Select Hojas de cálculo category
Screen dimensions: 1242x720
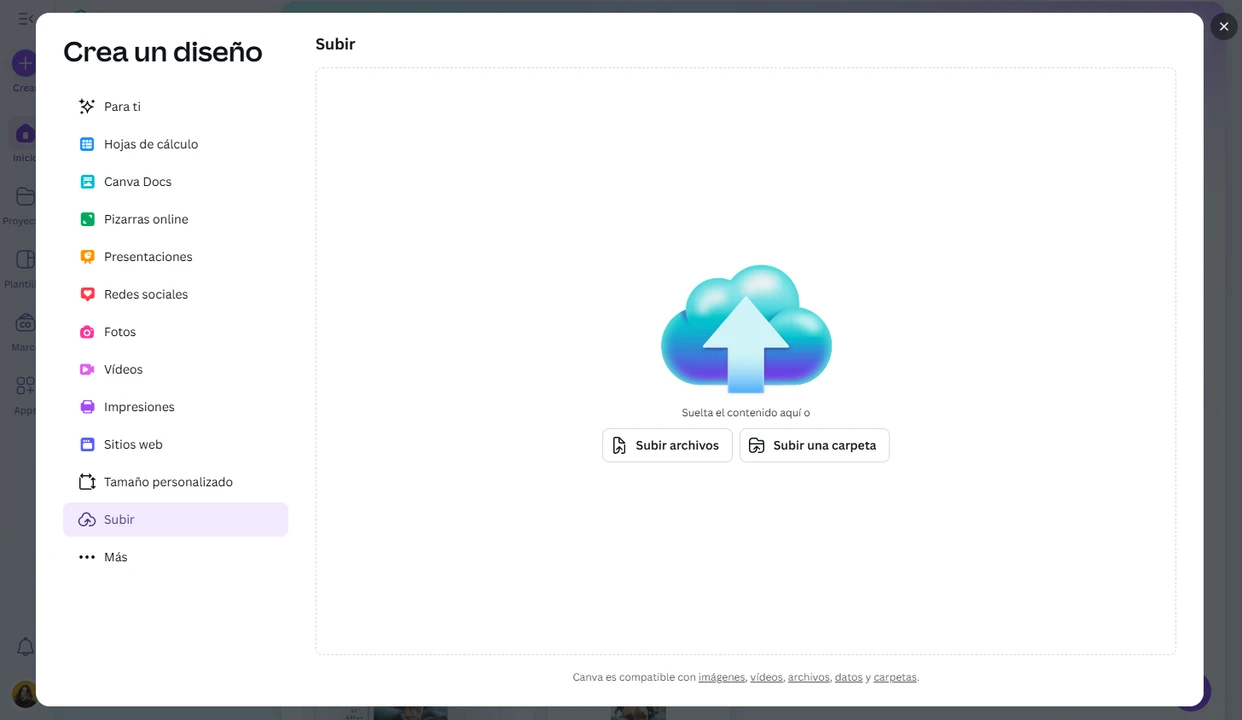coord(176,144)
